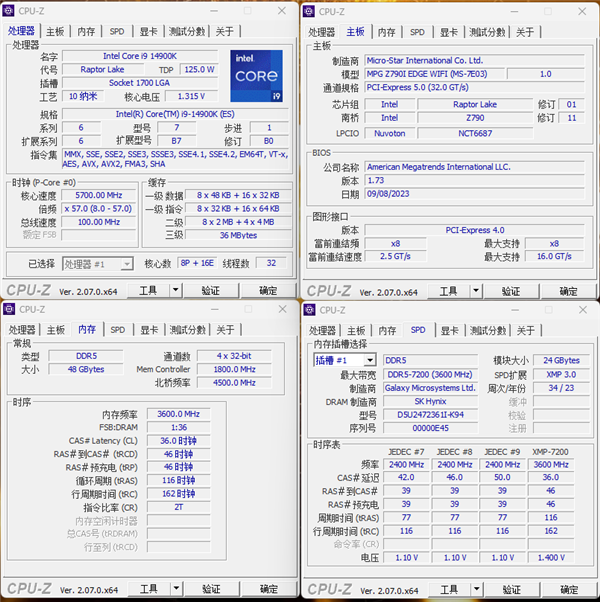
Task: Click 确定 button in SPD window
Action: 570,589
